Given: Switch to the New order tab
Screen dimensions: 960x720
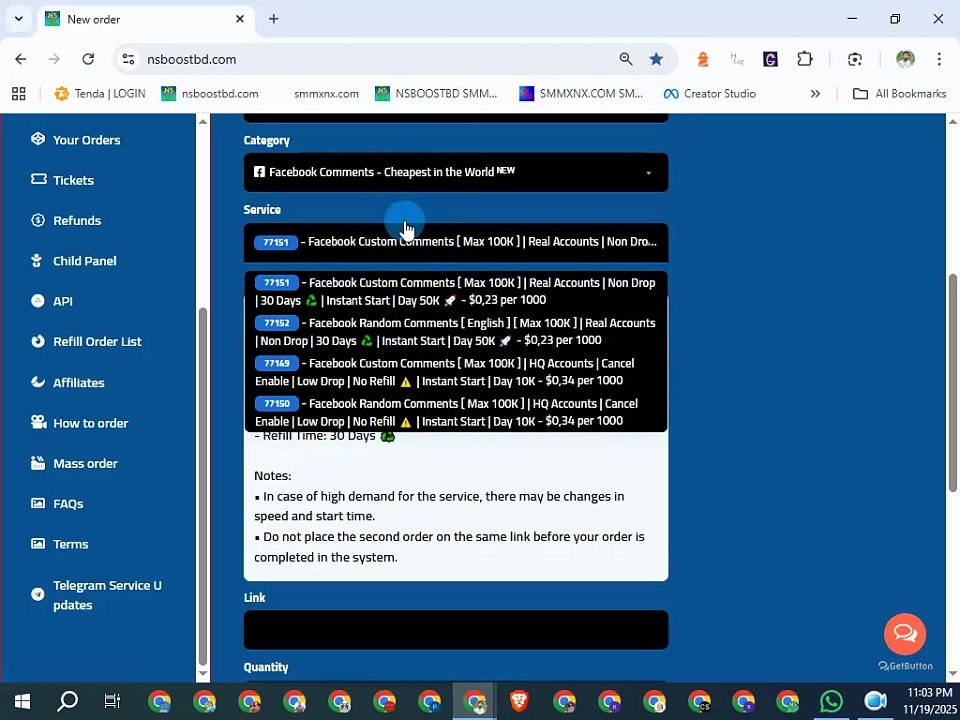Looking at the screenshot, I should point(146,20).
